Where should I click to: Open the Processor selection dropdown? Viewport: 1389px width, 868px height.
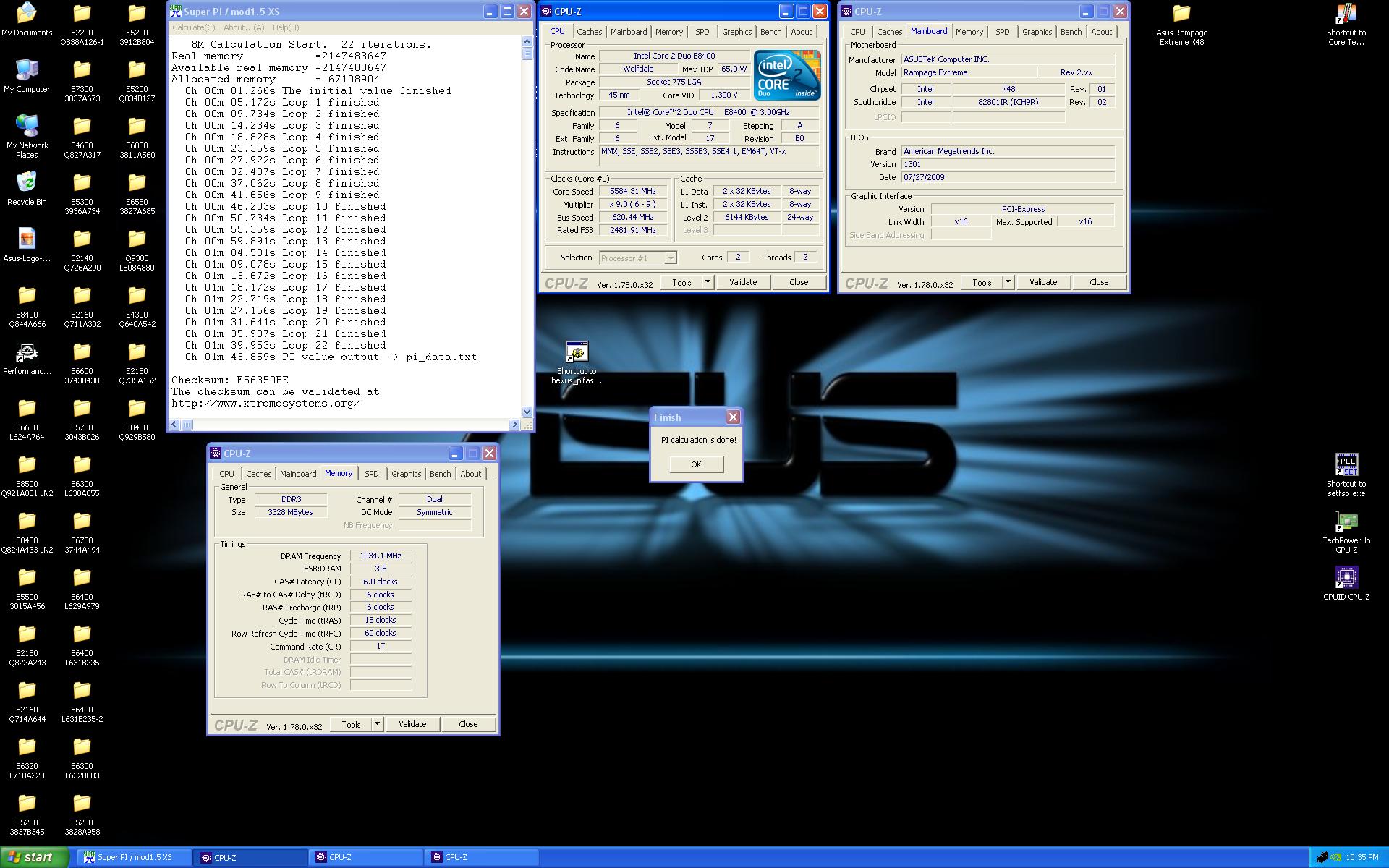pyautogui.click(x=638, y=258)
